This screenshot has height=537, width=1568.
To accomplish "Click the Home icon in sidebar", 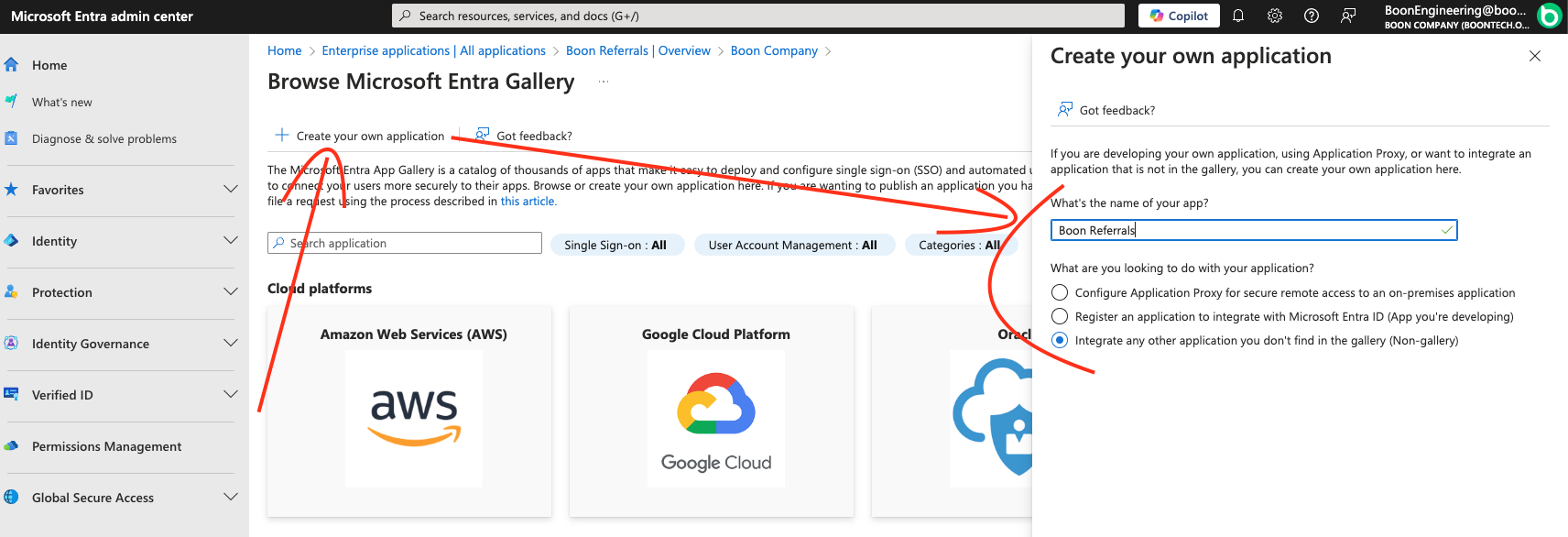I will 12,65.
